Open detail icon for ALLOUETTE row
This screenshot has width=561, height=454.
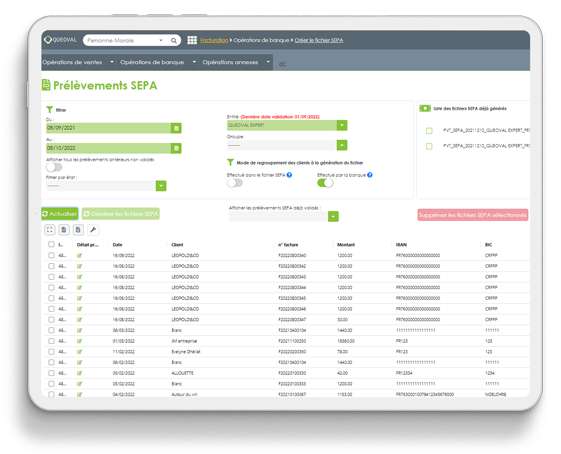pos(79,373)
